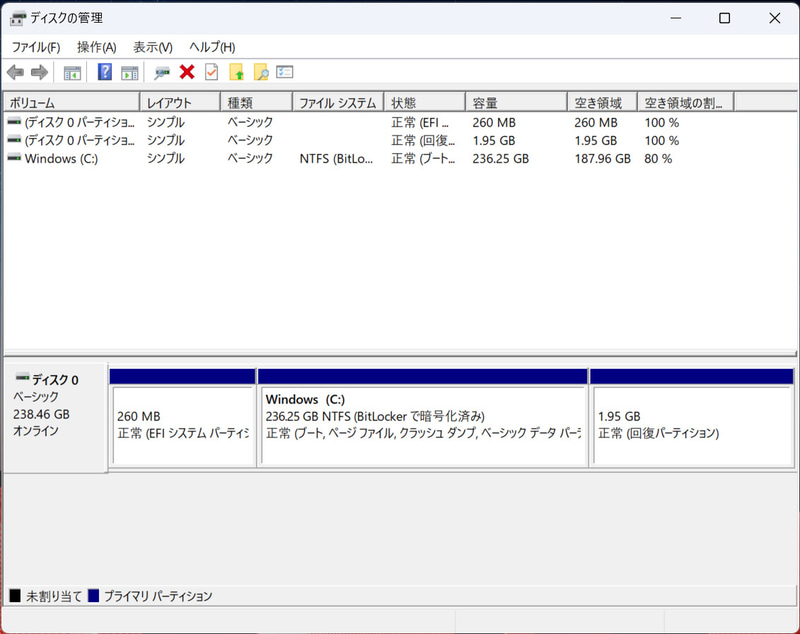Open the ファイル(F) menu
Image resolution: width=800 pixels, height=634 pixels.
click(x=36, y=47)
